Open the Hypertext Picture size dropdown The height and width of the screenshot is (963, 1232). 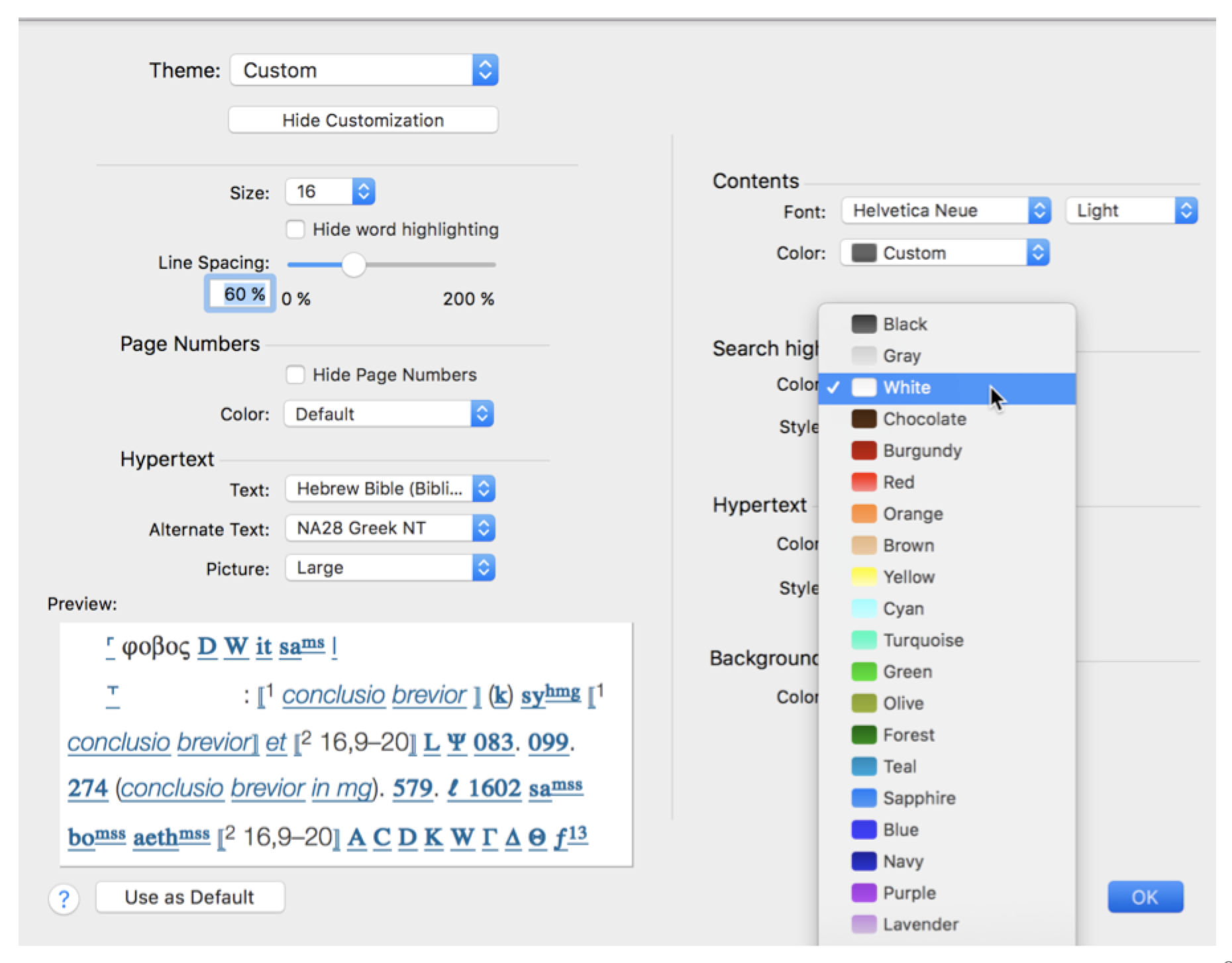pyautogui.click(x=389, y=568)
